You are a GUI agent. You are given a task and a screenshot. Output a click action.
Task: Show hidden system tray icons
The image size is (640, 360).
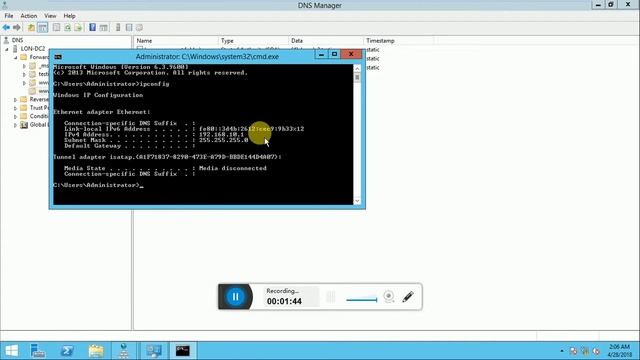[562, 351]
